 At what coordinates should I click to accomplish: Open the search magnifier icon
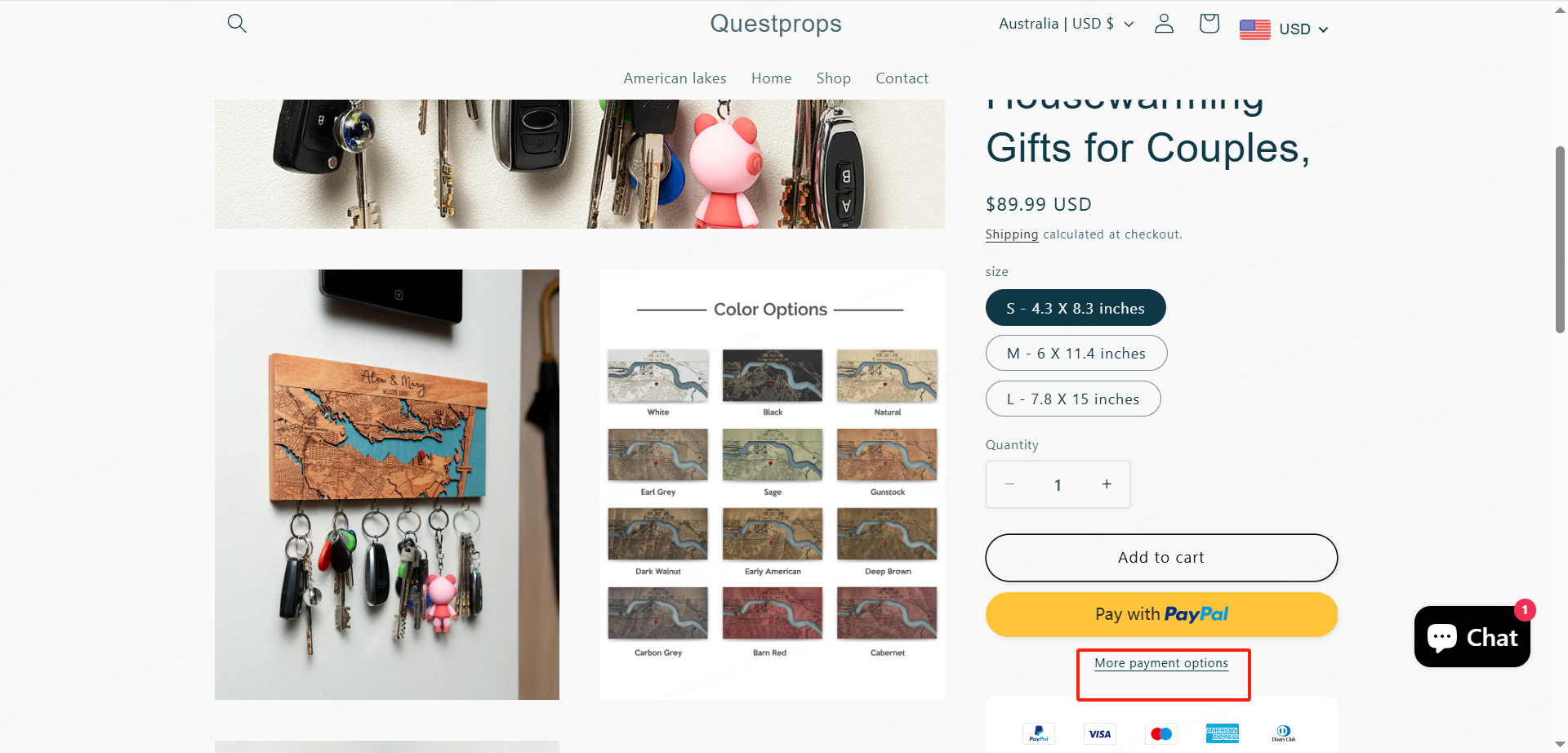click(x=237, y=23)
